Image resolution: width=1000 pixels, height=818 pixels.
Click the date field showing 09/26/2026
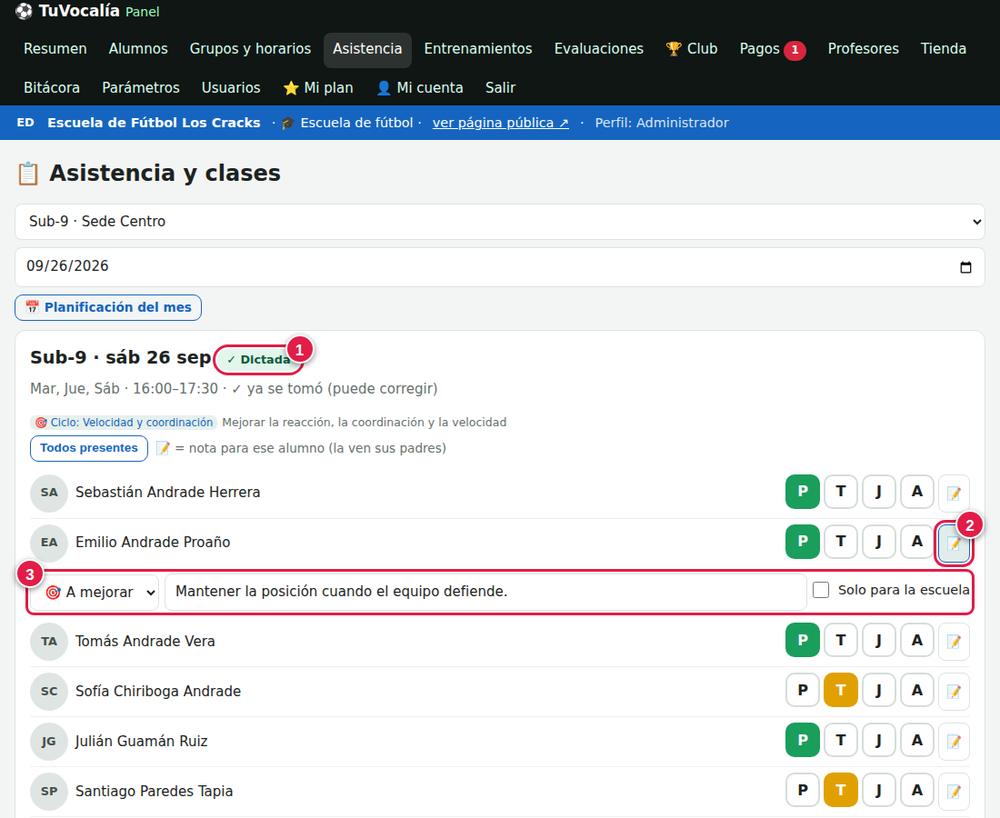pyautogui.click(x=500, y=267)
